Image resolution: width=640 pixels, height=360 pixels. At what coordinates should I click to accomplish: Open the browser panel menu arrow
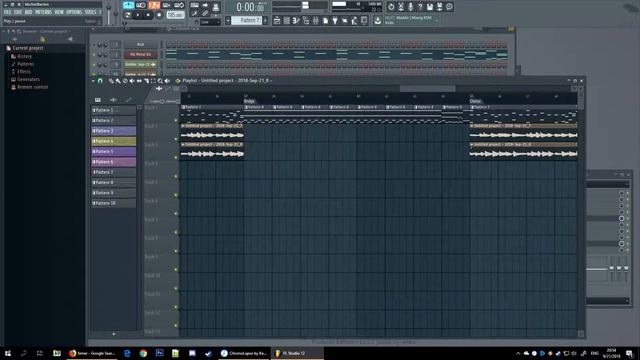[4, 31]
